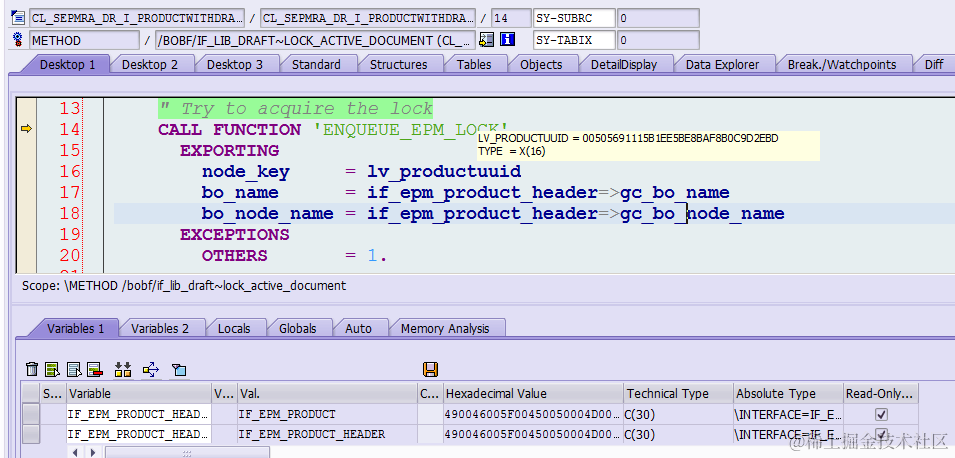
Task: Click variable lv_productuuid on line 16
Action: point(443,172)
